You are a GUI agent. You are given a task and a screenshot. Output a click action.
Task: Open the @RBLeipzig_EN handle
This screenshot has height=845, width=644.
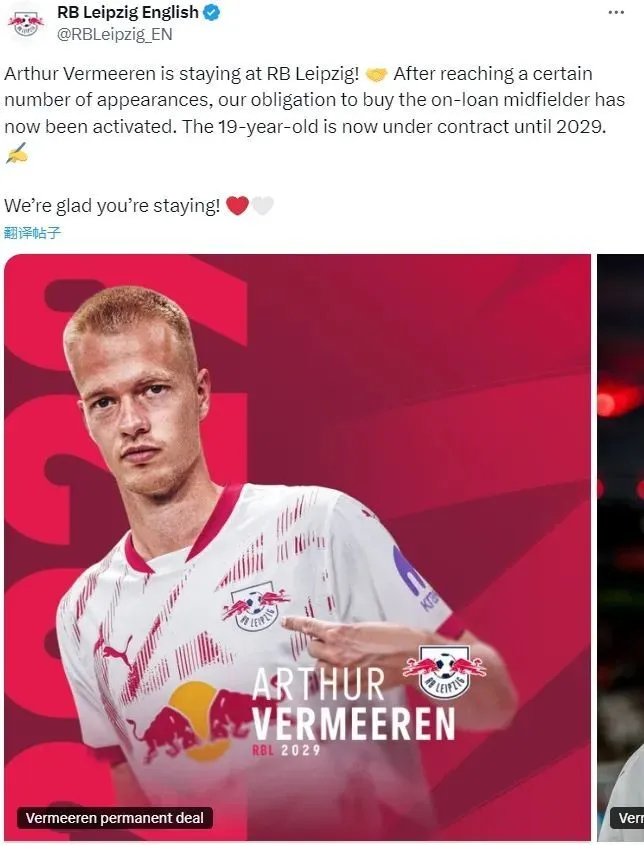coord(114,34)
